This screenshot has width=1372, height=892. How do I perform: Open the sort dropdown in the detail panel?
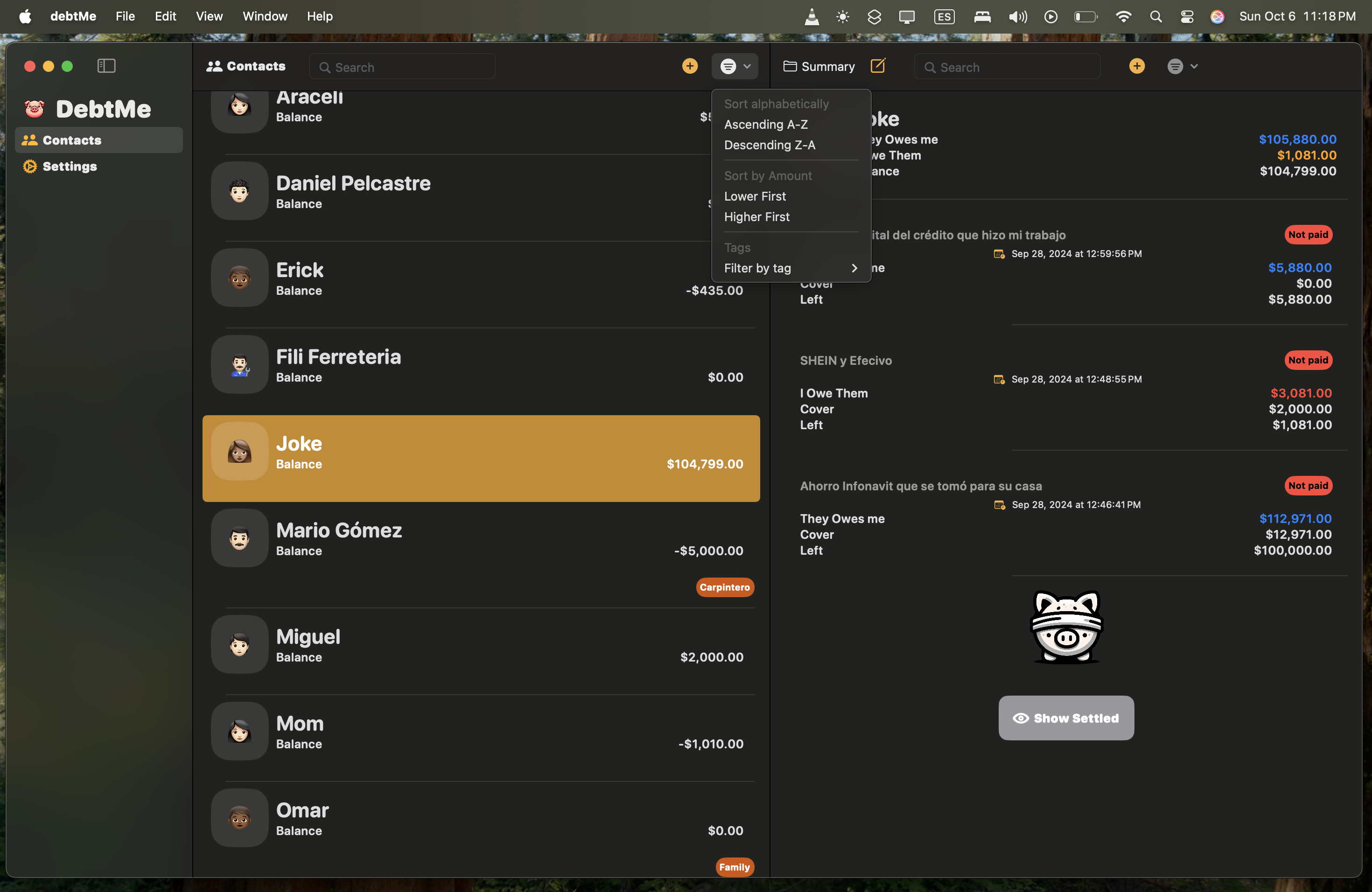pos(1182,66)
